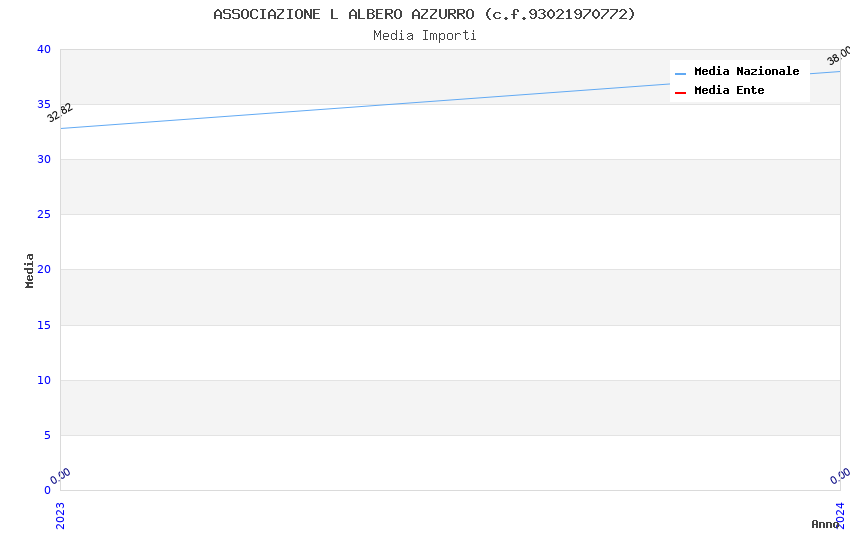Screen dimensions: 850x550
Task: Click the y-axis tick value 20
Action: point(44,269)
